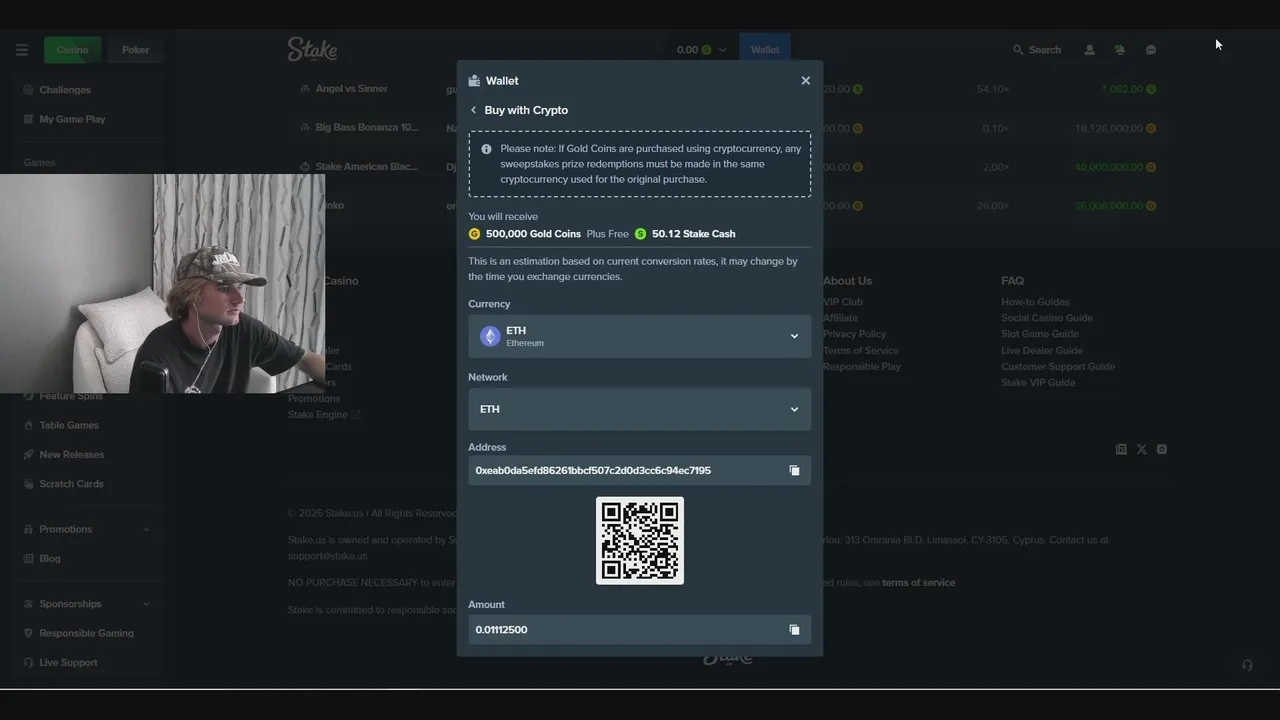Open the footer Terms of Service link
This screenshot has width=1280, height=720.
click(860, 351)
